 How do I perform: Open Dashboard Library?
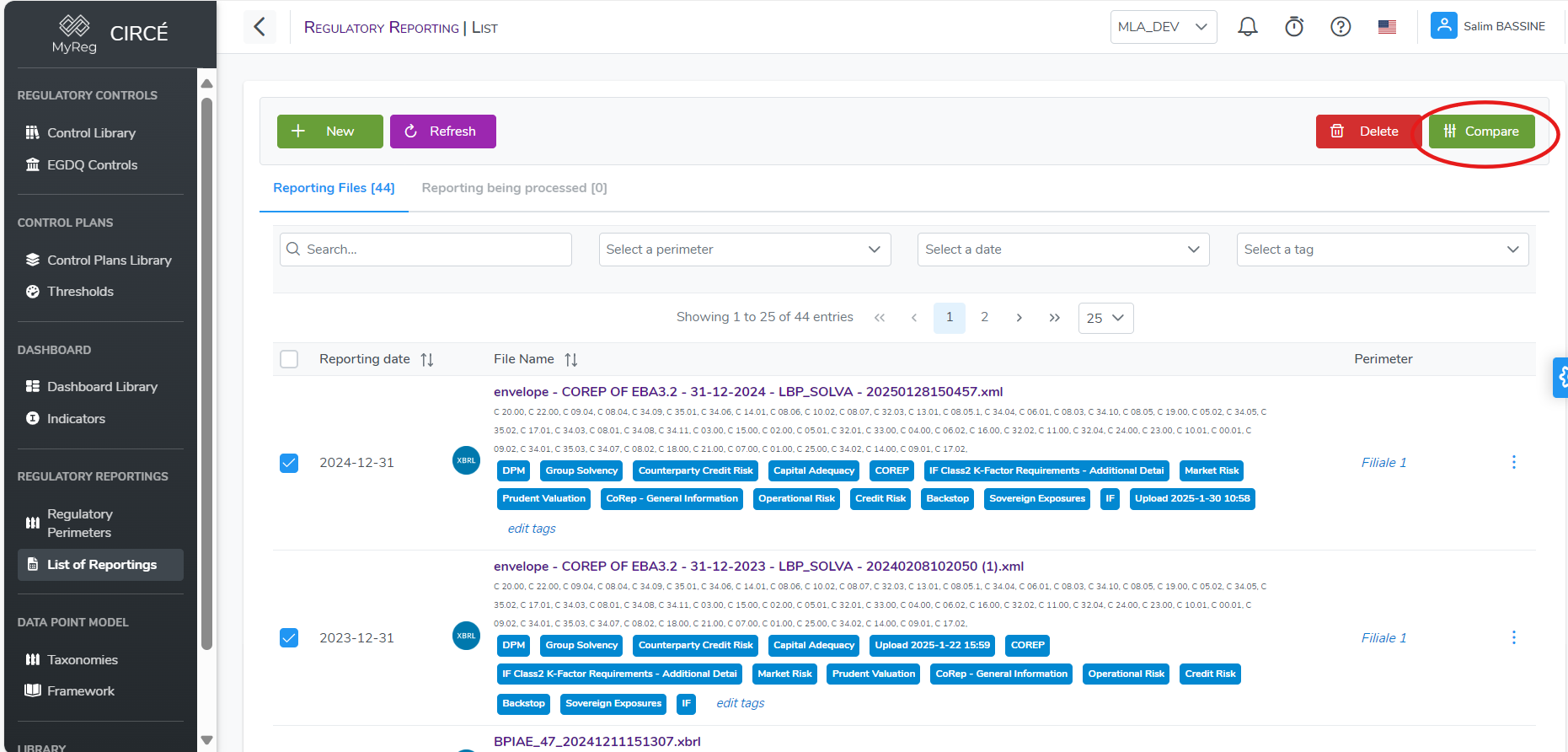pos(102,386)
